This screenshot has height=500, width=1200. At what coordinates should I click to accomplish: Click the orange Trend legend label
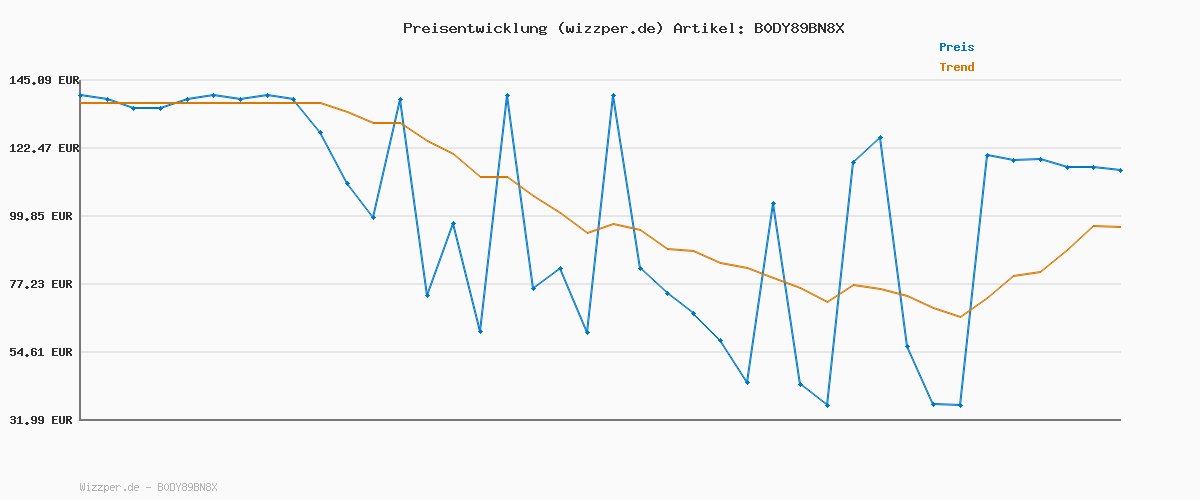click(956, 67)
